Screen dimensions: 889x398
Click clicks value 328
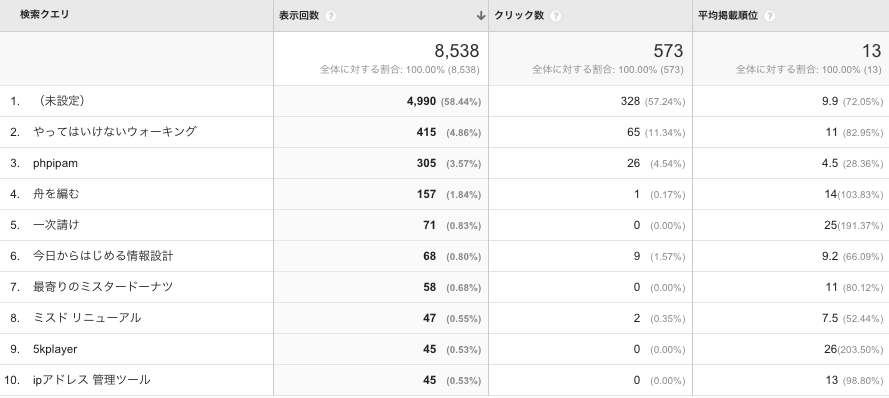point(630,101)
